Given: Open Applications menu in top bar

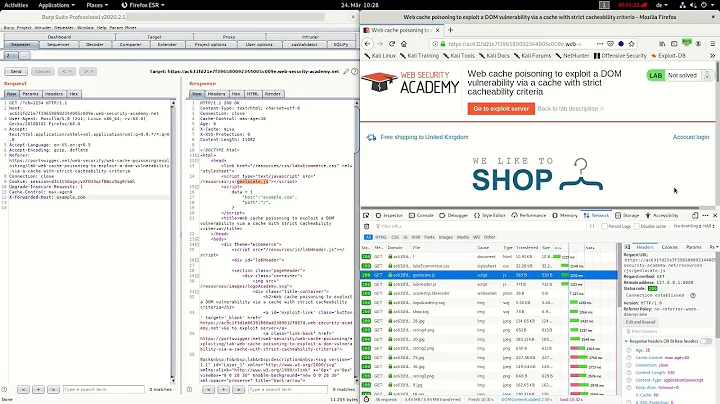Looking at the screenshot, I should click(56, 5).
